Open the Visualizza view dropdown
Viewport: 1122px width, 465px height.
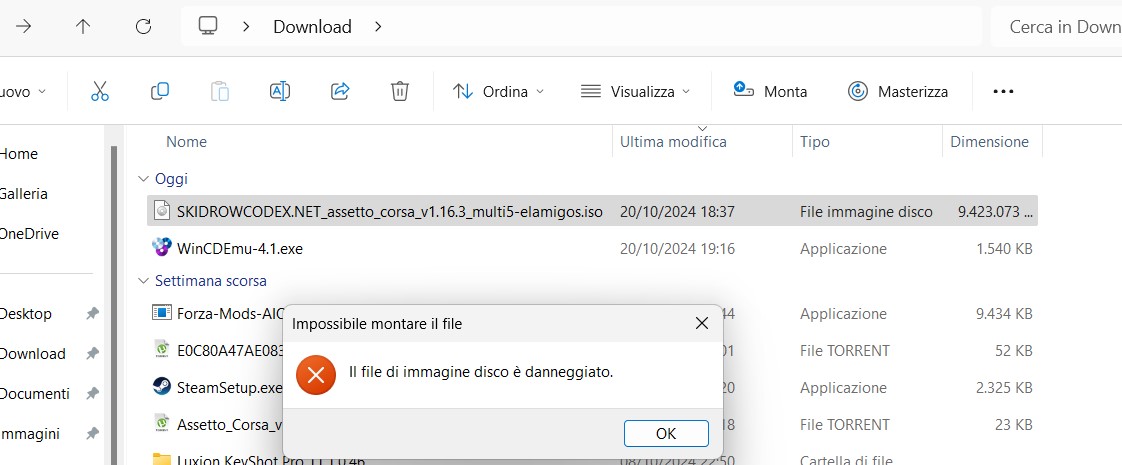pyautogui.click(x=635, y=92)
